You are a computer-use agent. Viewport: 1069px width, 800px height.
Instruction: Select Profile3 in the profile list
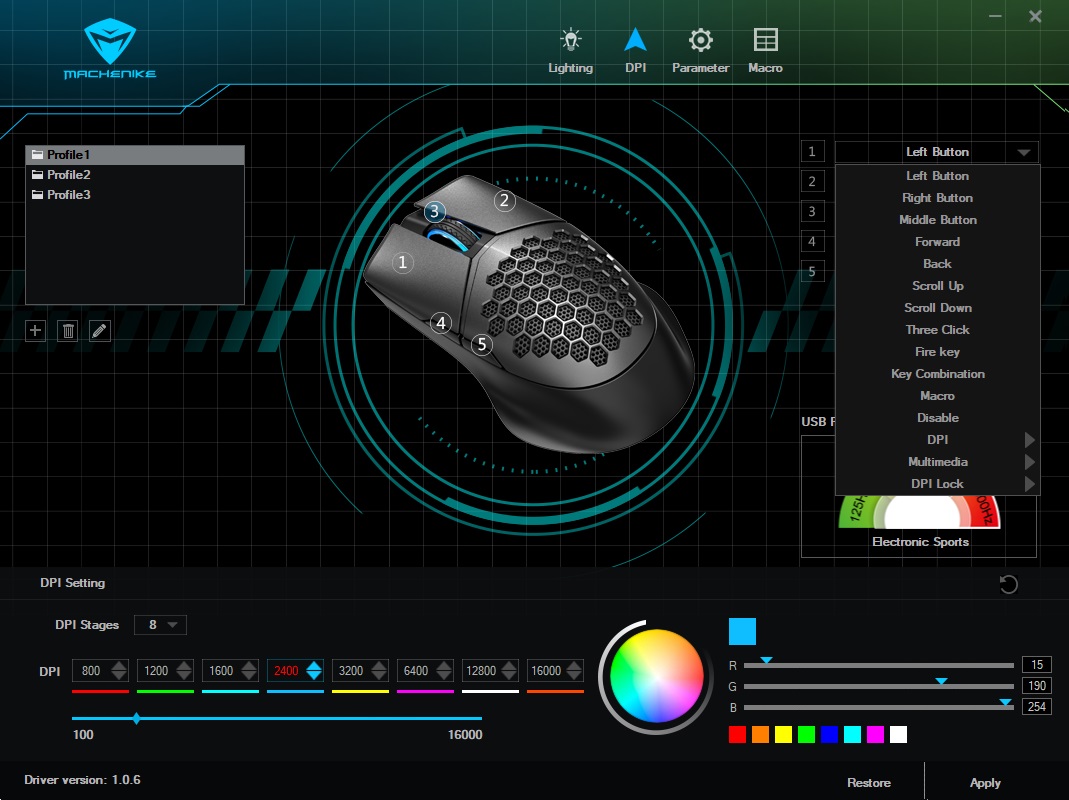click(x=135, y=194)
